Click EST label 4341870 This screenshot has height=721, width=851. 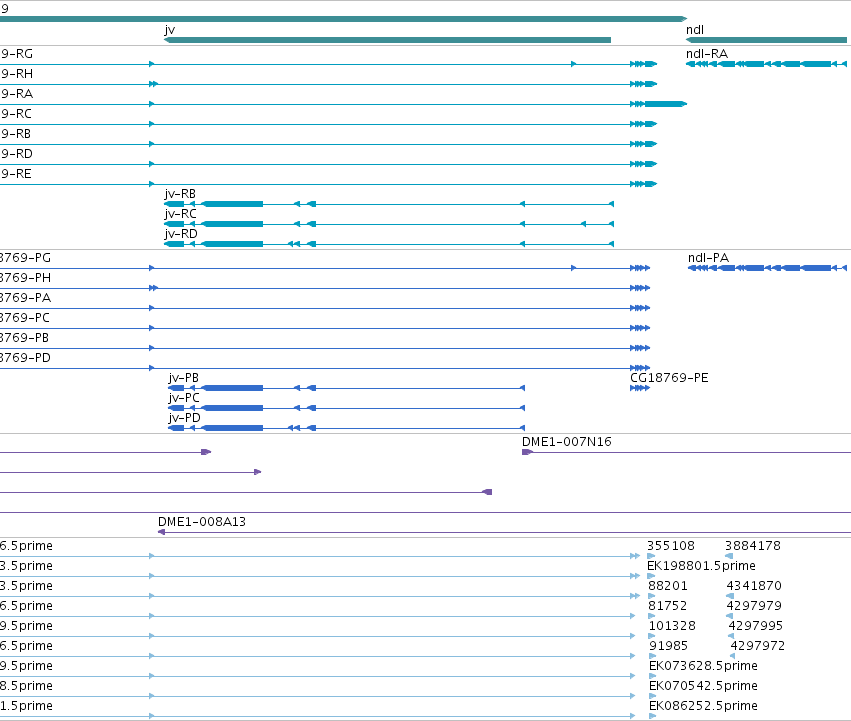click(x=754, y=586)
